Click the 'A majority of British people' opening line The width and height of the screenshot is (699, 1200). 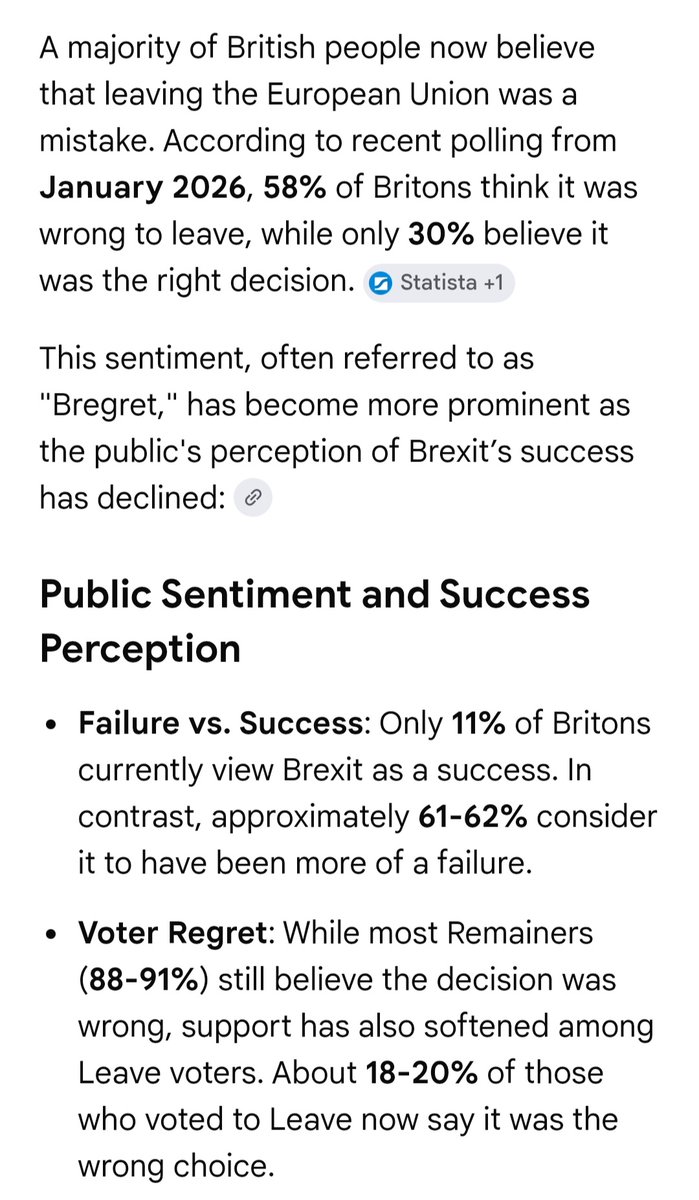coord(316,47)
